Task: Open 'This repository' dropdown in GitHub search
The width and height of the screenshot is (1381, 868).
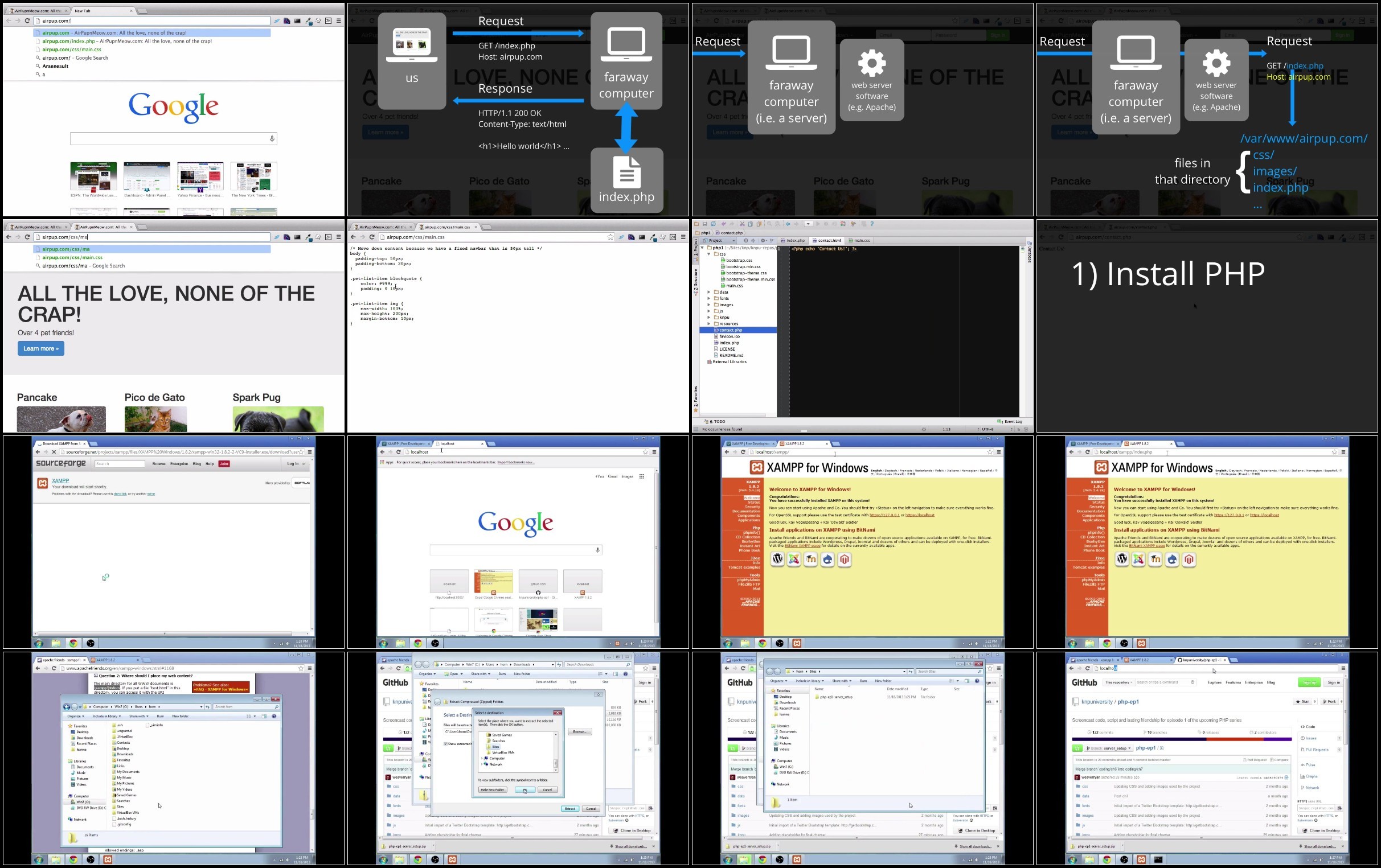Action: (x=1119, y=682)
